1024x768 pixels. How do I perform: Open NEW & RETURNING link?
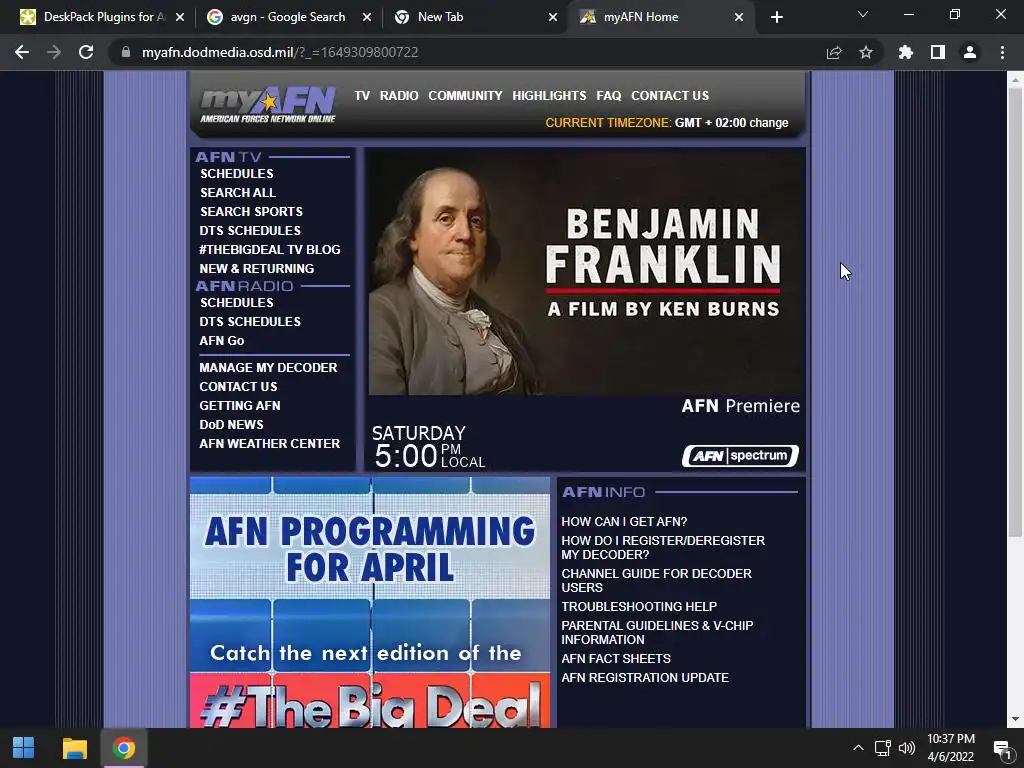click(x=257, y=268)
